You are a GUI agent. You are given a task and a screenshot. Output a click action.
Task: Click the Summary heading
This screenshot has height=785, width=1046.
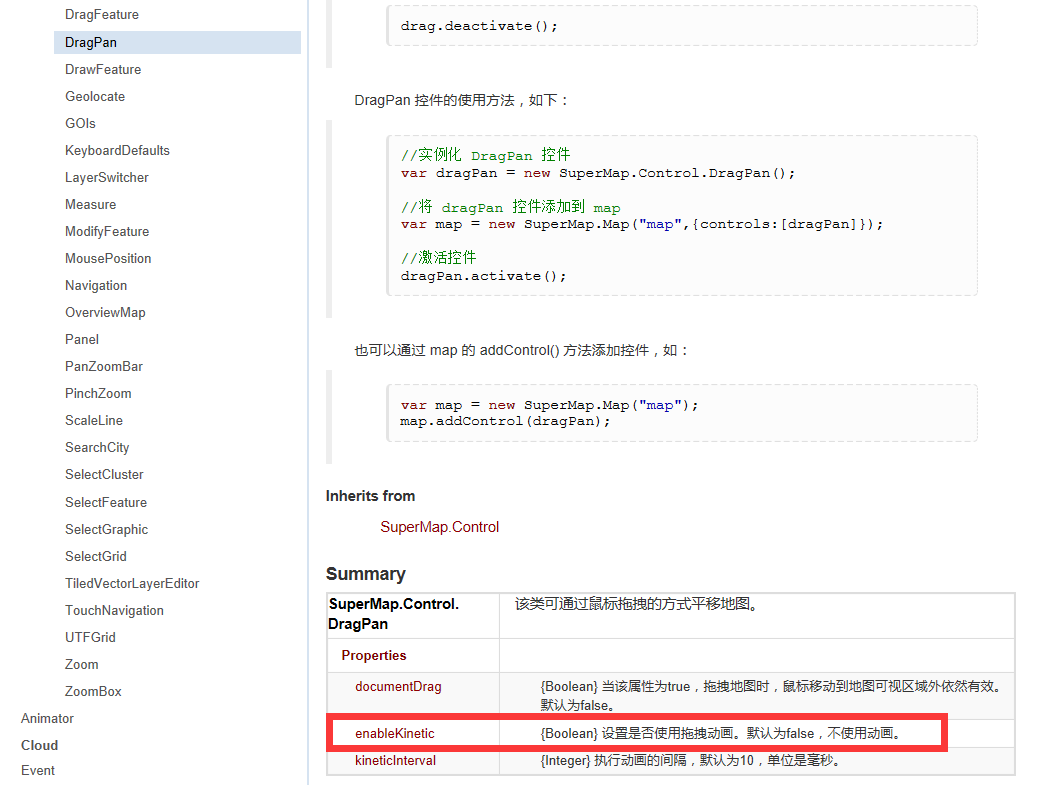tap(366, 574)
